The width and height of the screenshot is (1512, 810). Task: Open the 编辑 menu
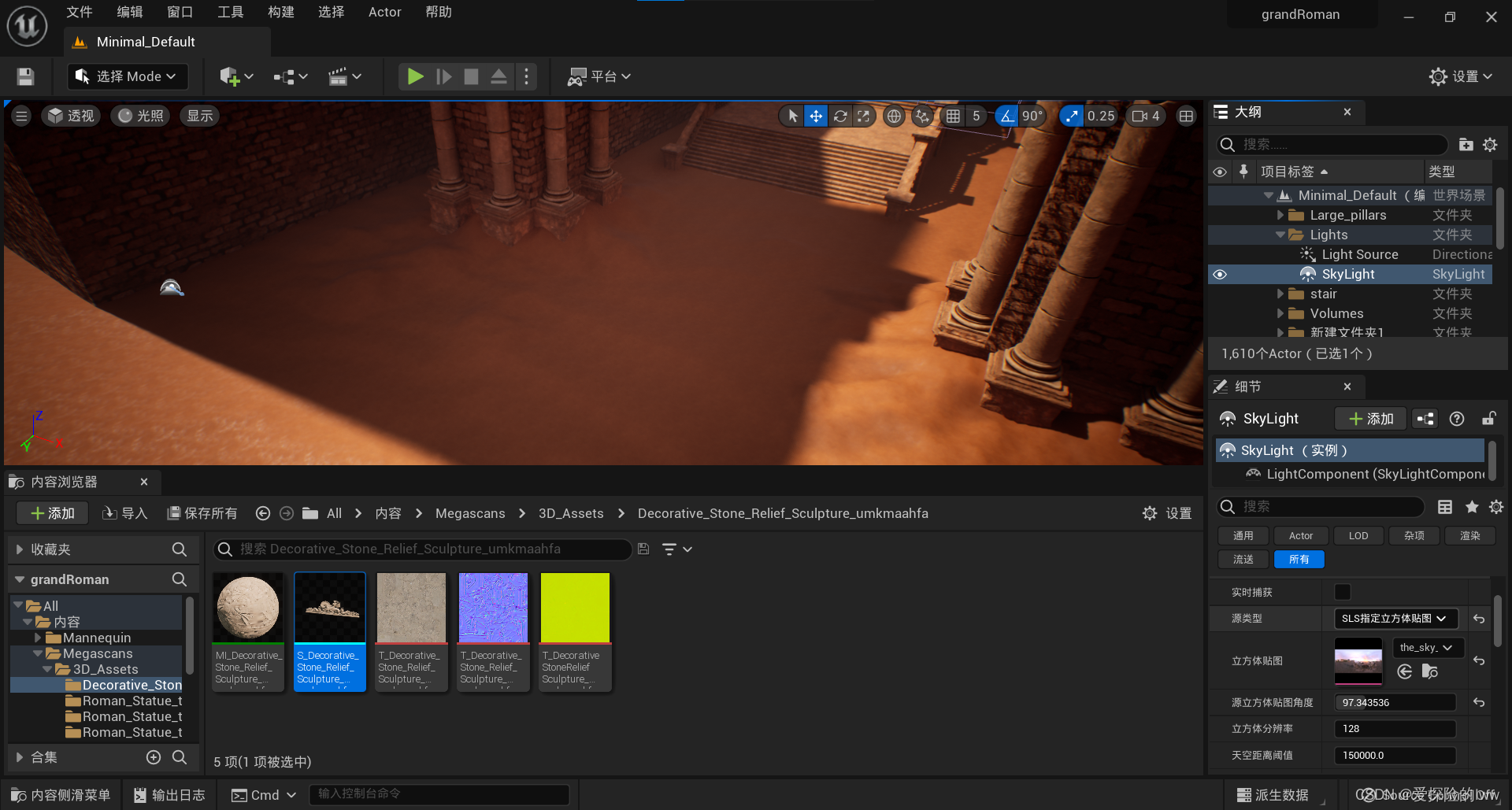130,12
